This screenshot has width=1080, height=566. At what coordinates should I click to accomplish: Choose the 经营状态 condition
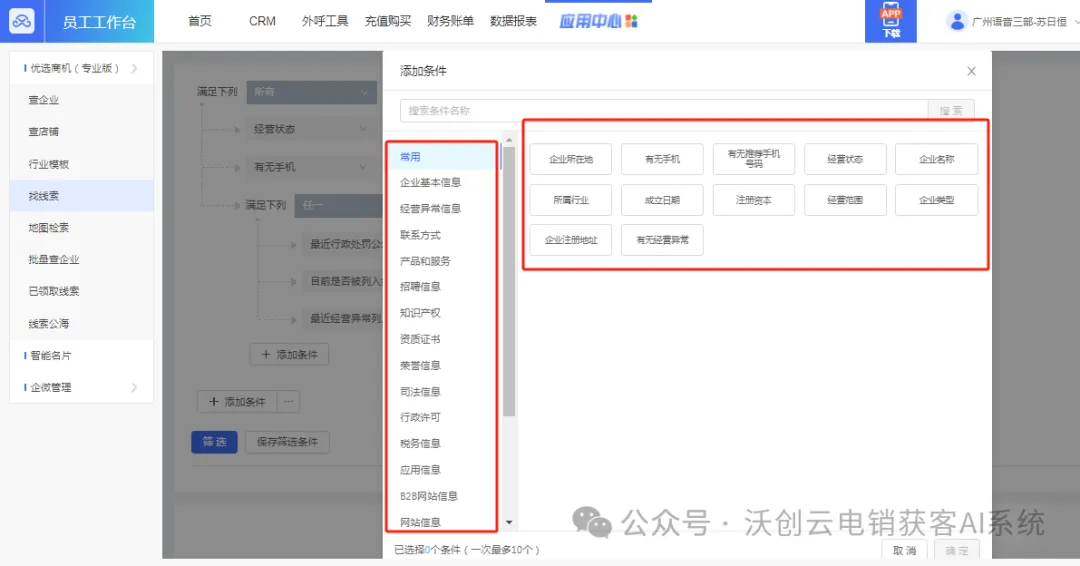[845, 159]
